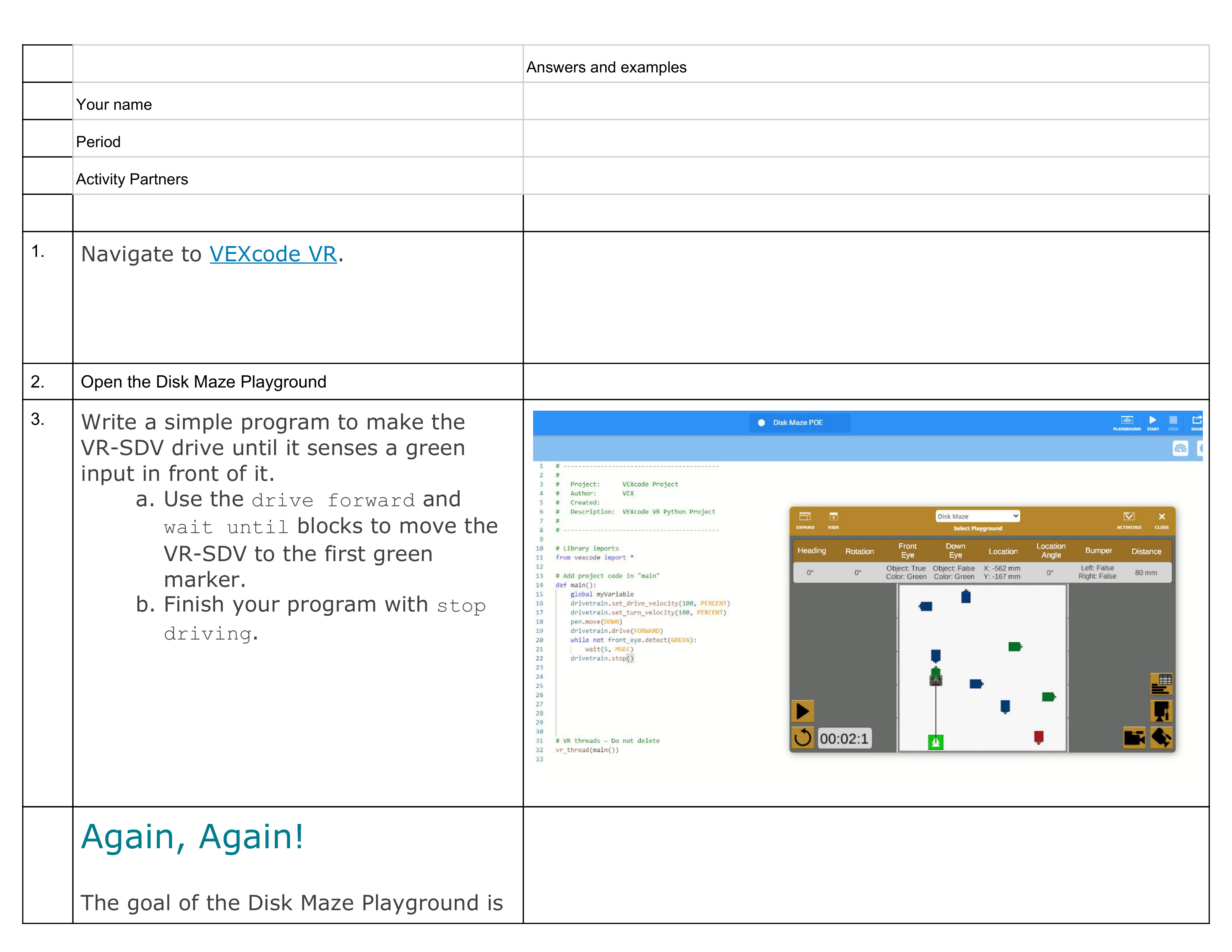This screenshot has height=952, width=1232.
Task: Click the X: -562 mm location value
Action: (1002, 568)
